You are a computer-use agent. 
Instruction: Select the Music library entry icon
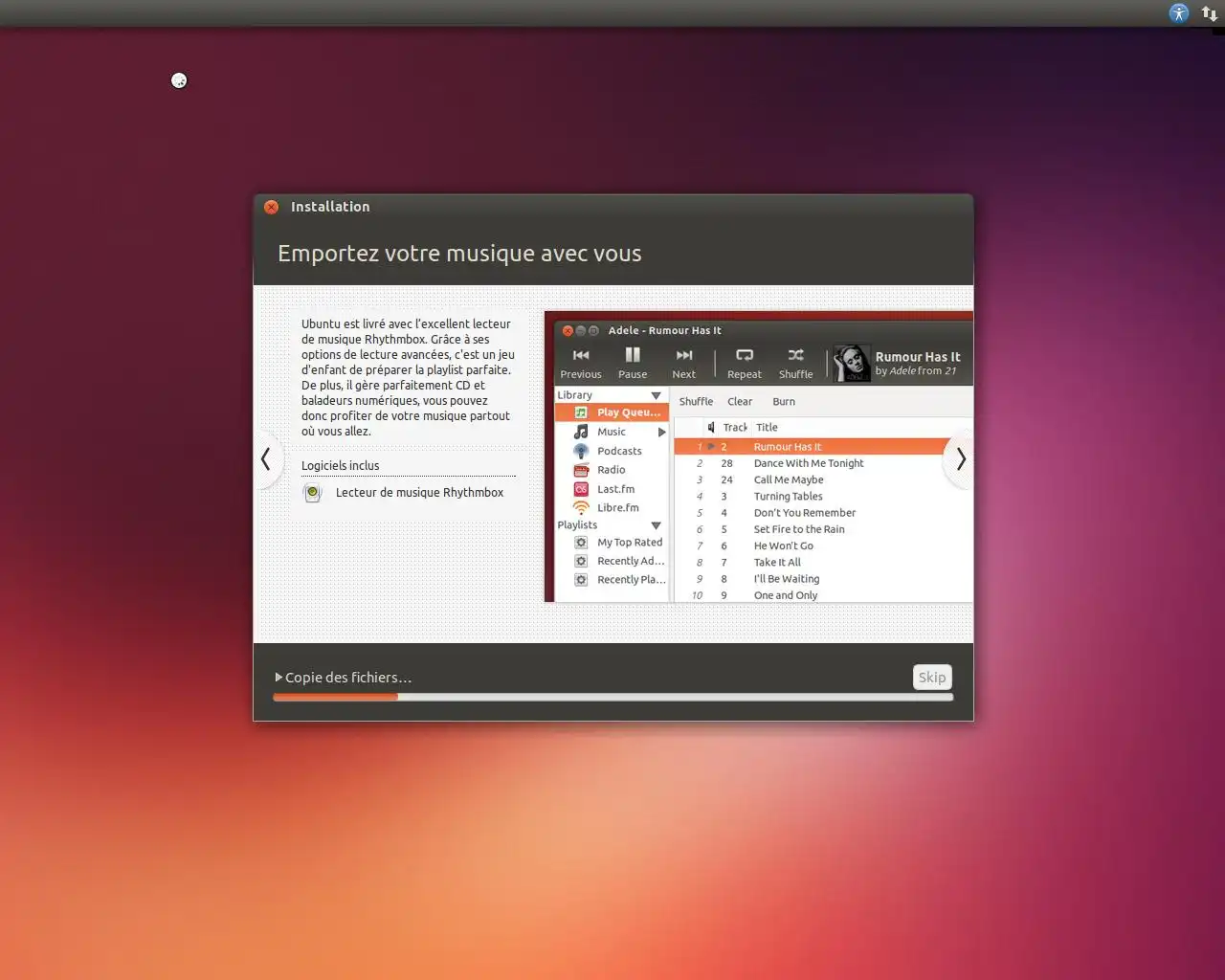point(581,432)
